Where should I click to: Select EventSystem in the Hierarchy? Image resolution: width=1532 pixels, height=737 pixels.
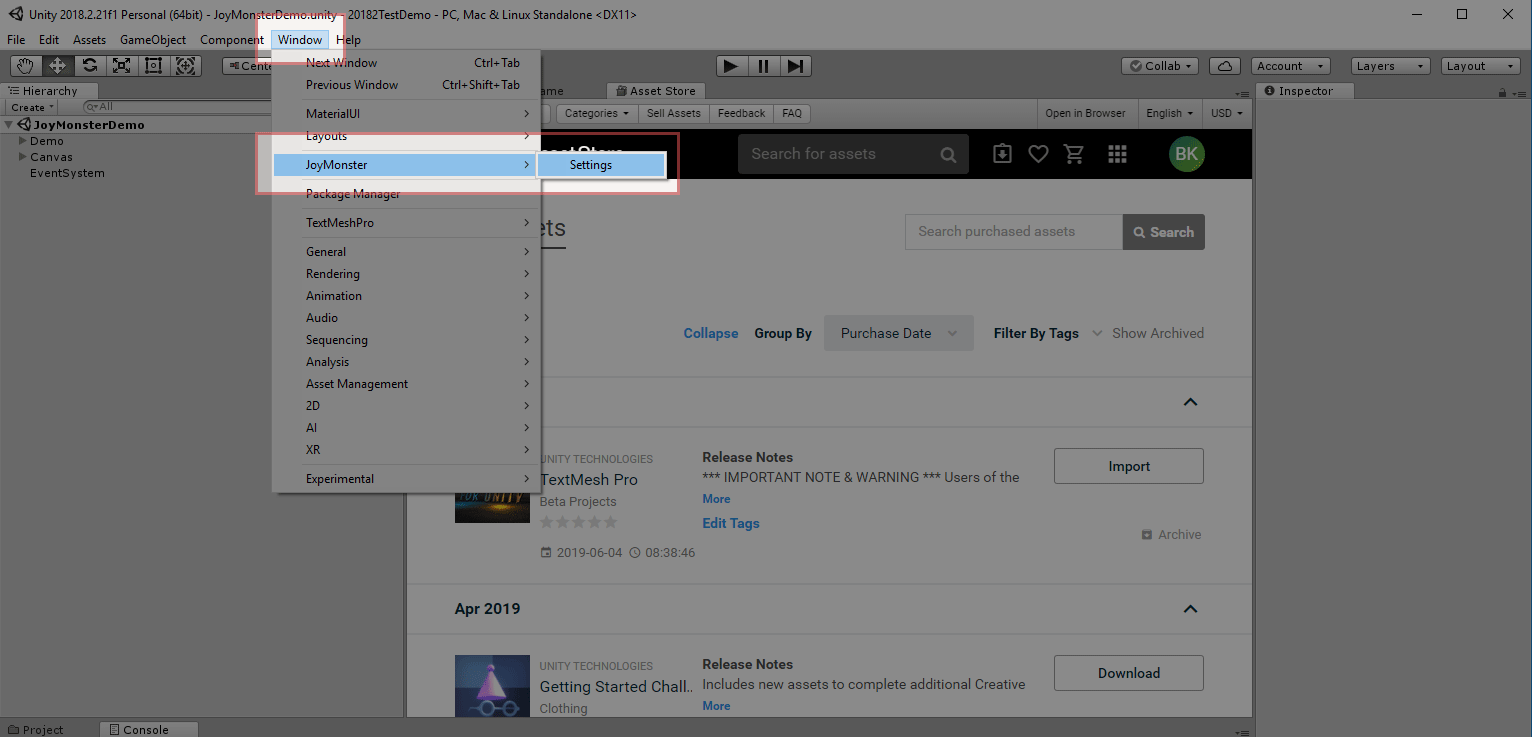pyautogui.click(x=67, y=173)
